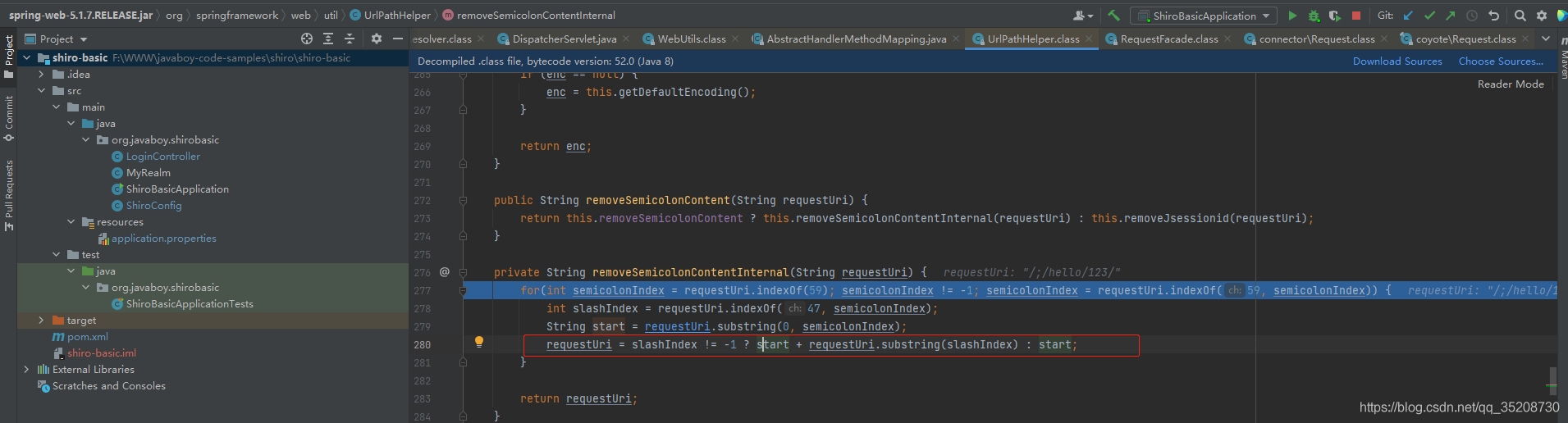Collapse the main folder
This screenshot has height=423, width=1568.
tap(56, 107)
